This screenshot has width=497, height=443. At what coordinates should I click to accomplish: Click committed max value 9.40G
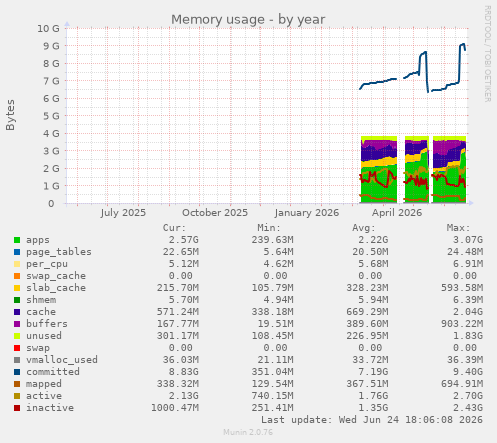pos(468,372)
